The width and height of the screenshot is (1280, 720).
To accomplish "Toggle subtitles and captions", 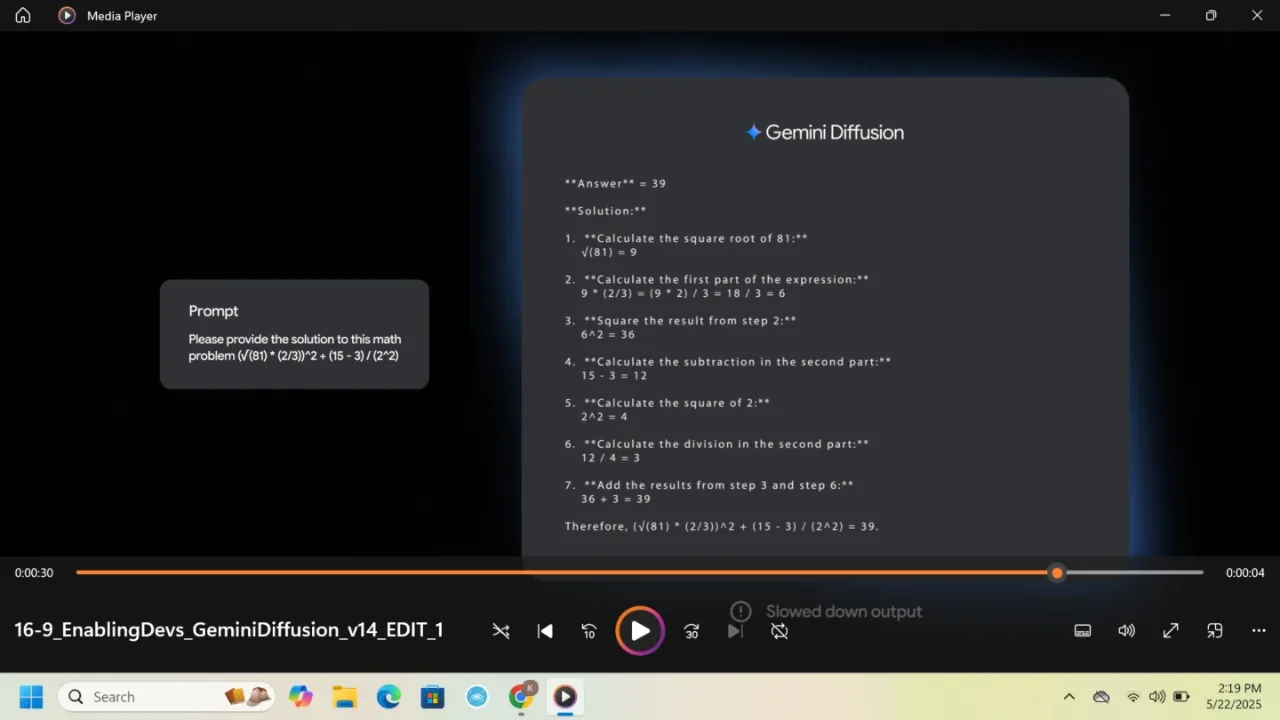I will [1082, 631].
